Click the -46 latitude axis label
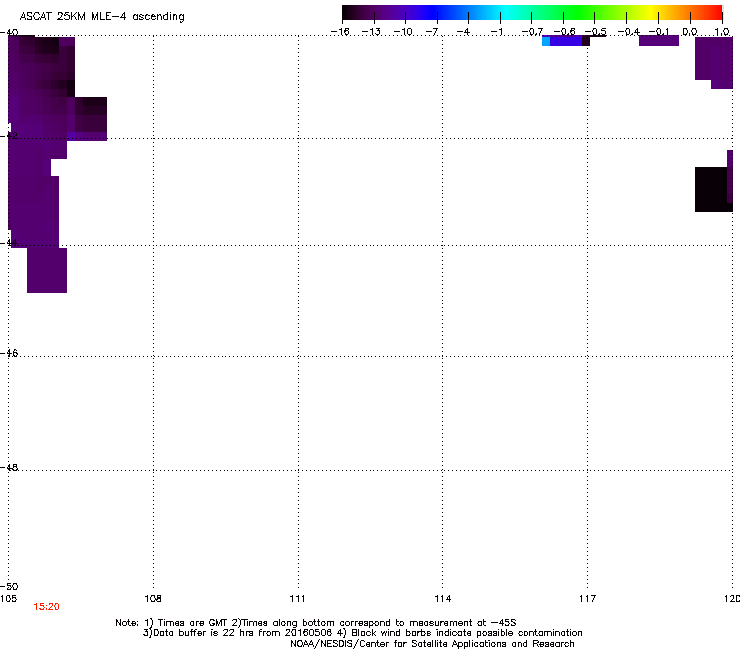 pyautogui.click(x=9, y=353)
